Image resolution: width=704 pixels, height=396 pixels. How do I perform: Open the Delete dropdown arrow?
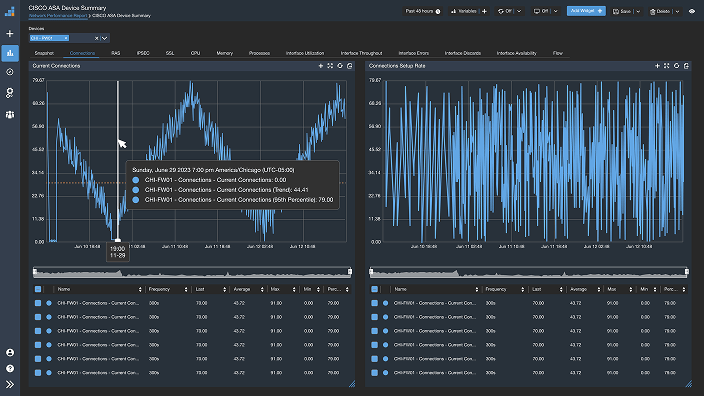tap(678, 12)
